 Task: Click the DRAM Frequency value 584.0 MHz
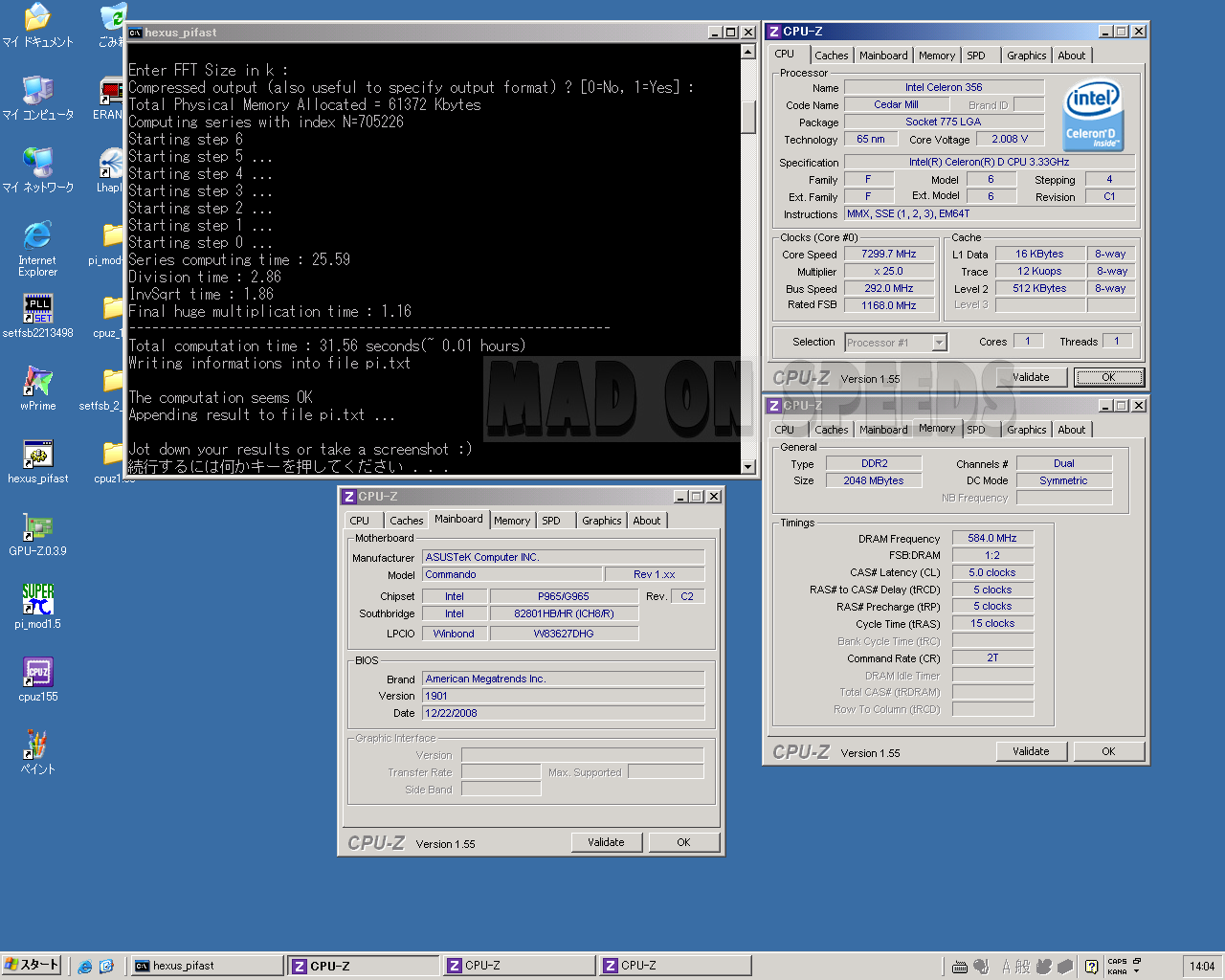[992, 538]
